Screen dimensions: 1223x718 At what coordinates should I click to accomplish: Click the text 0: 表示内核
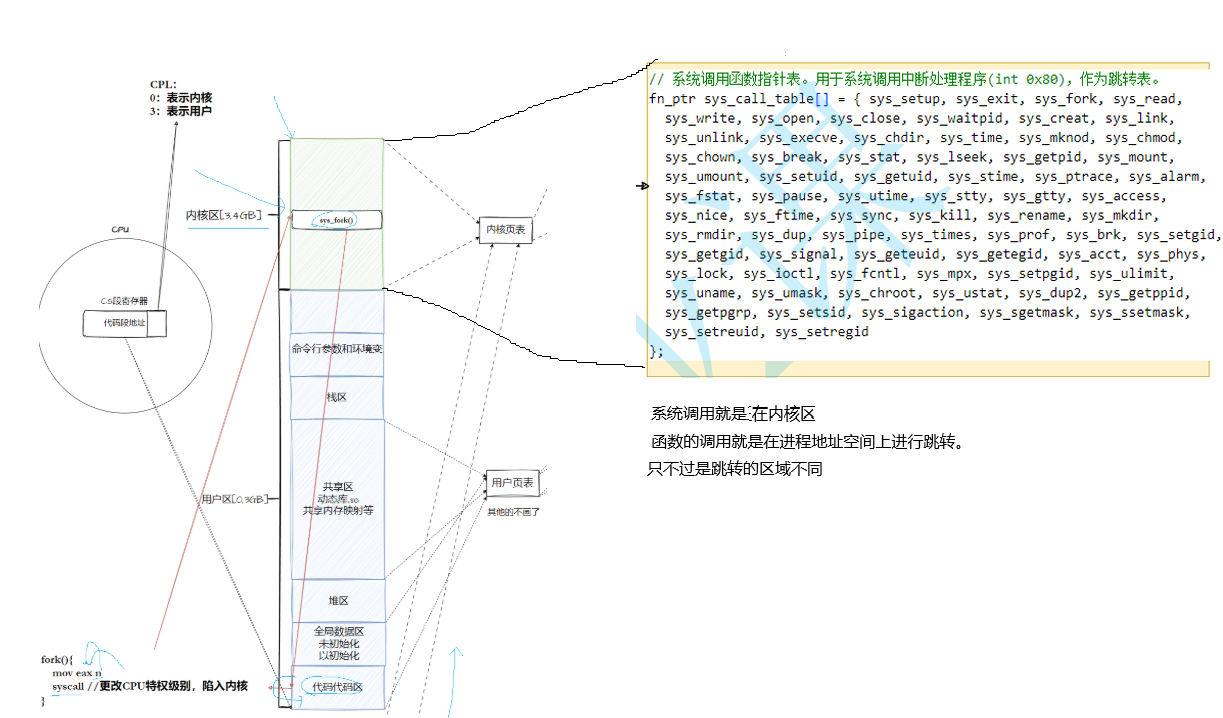tap(181, 98)
